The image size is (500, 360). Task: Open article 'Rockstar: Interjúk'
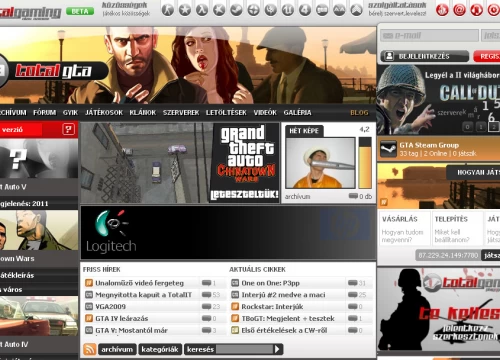coord(272,306)
